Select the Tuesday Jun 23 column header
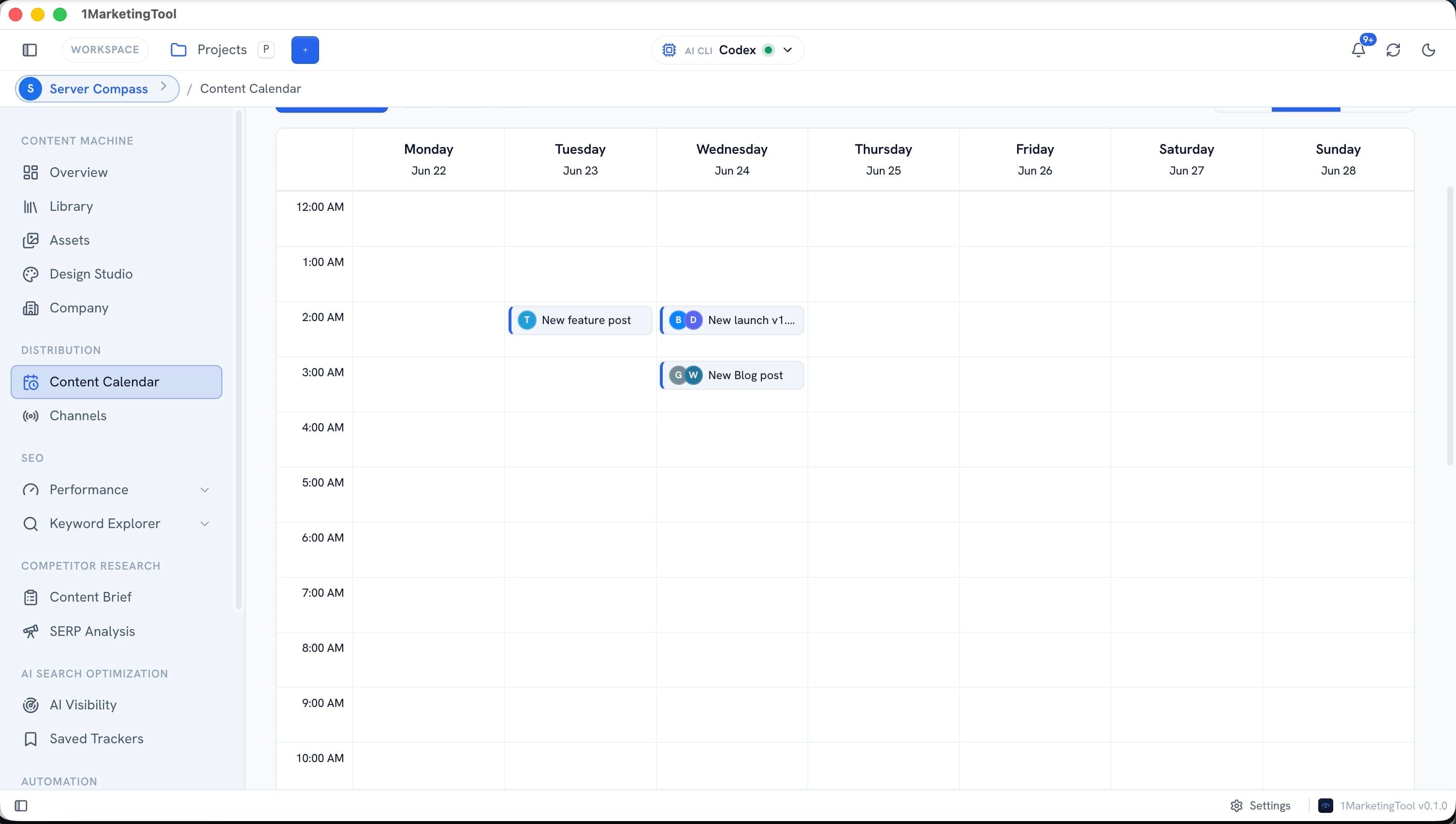This screenshot has height=824, width=1456. (x=581, y=160)
